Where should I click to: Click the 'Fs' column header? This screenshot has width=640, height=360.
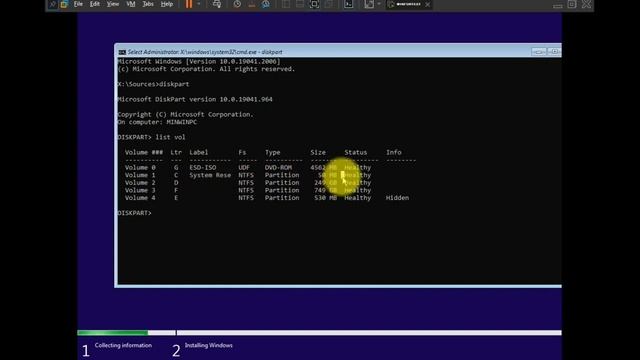(x=242, y=152)
